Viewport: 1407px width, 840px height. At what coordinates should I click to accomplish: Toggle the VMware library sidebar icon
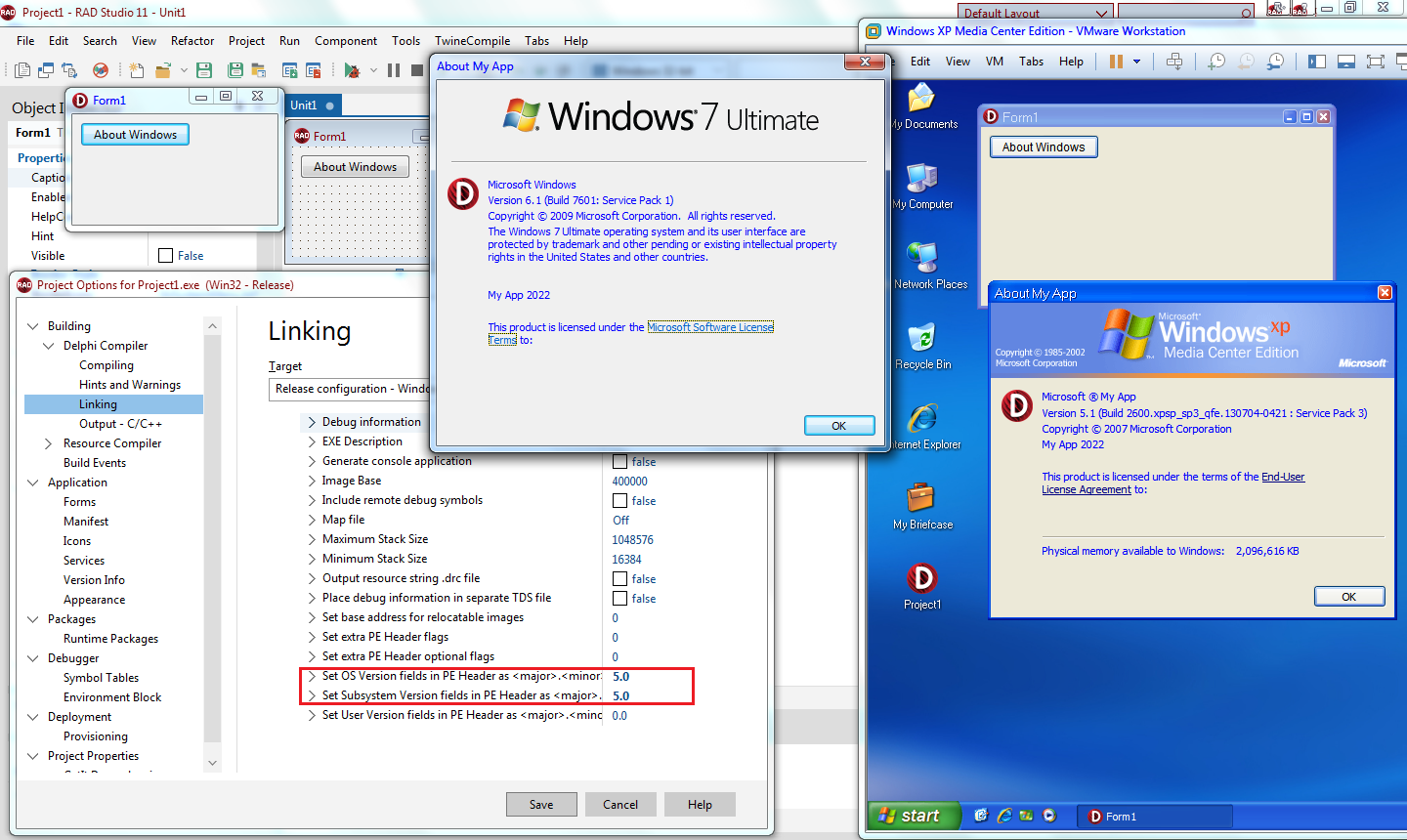tap(1317, 62)
